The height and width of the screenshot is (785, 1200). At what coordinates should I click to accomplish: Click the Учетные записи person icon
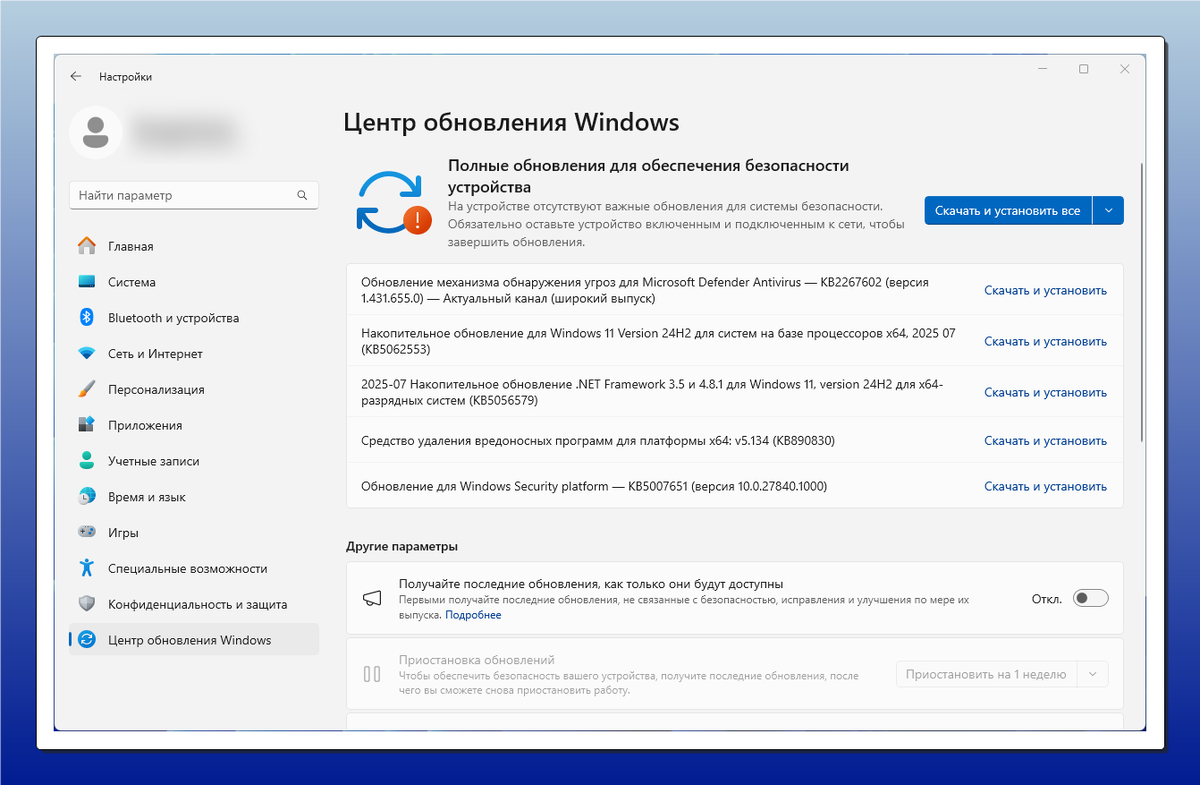tap(87, 461)
